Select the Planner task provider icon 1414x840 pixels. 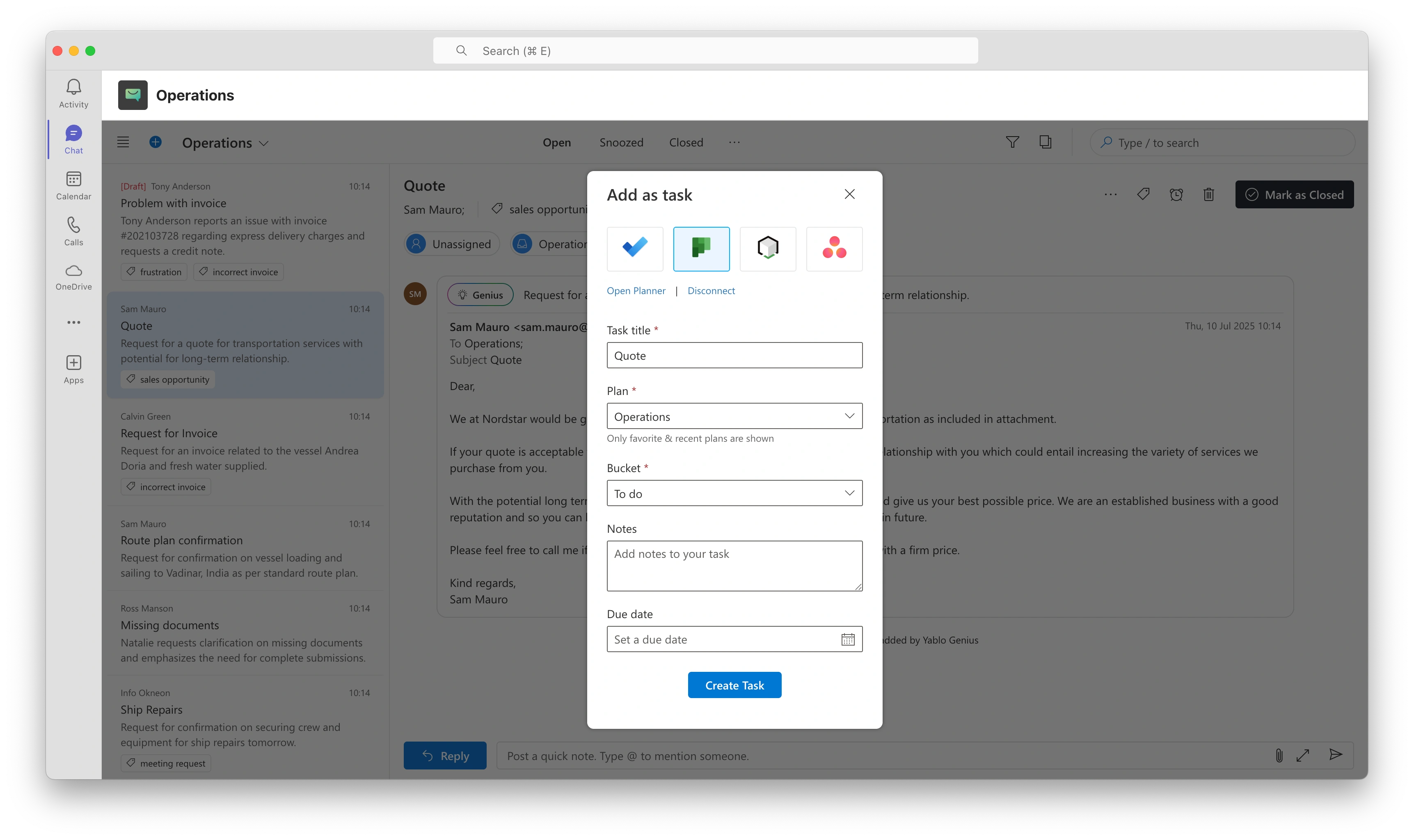coord(701,249)
